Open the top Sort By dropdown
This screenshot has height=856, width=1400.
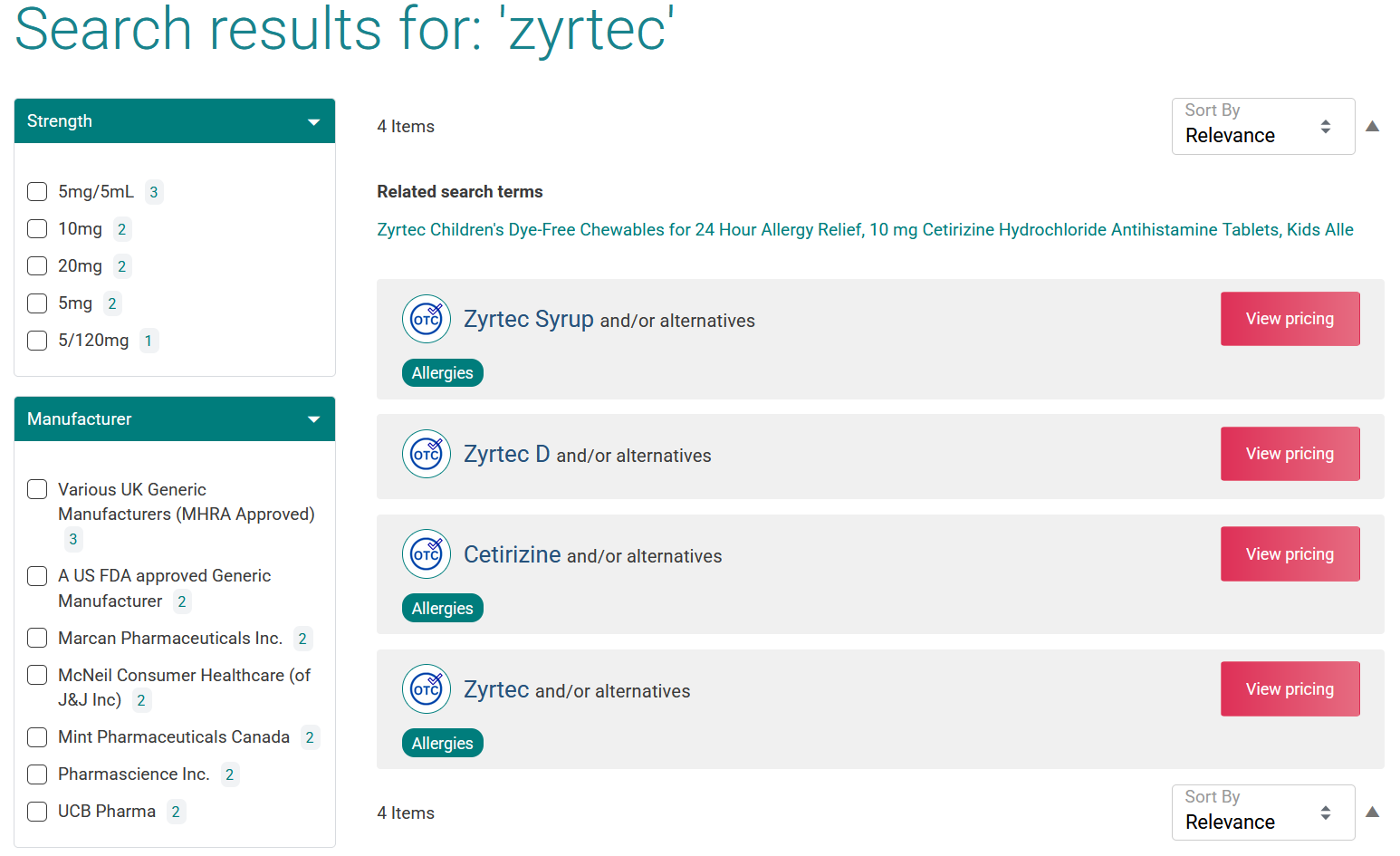[1263, 126]
